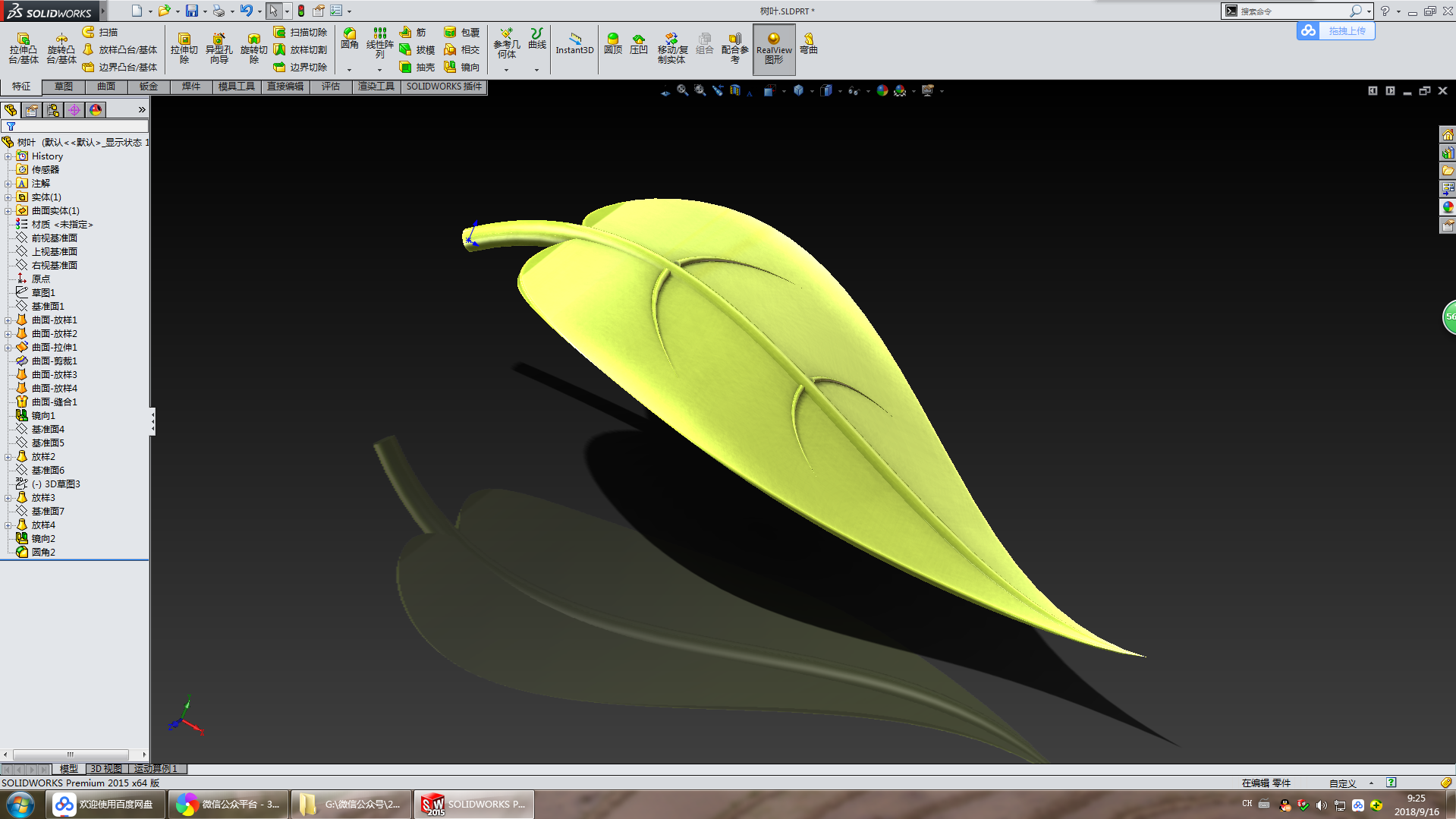Image resolution: width=1456 pixels, height=819 pixels.
Task: Click the feature tree filter field
Action: [x=74, y=127]
